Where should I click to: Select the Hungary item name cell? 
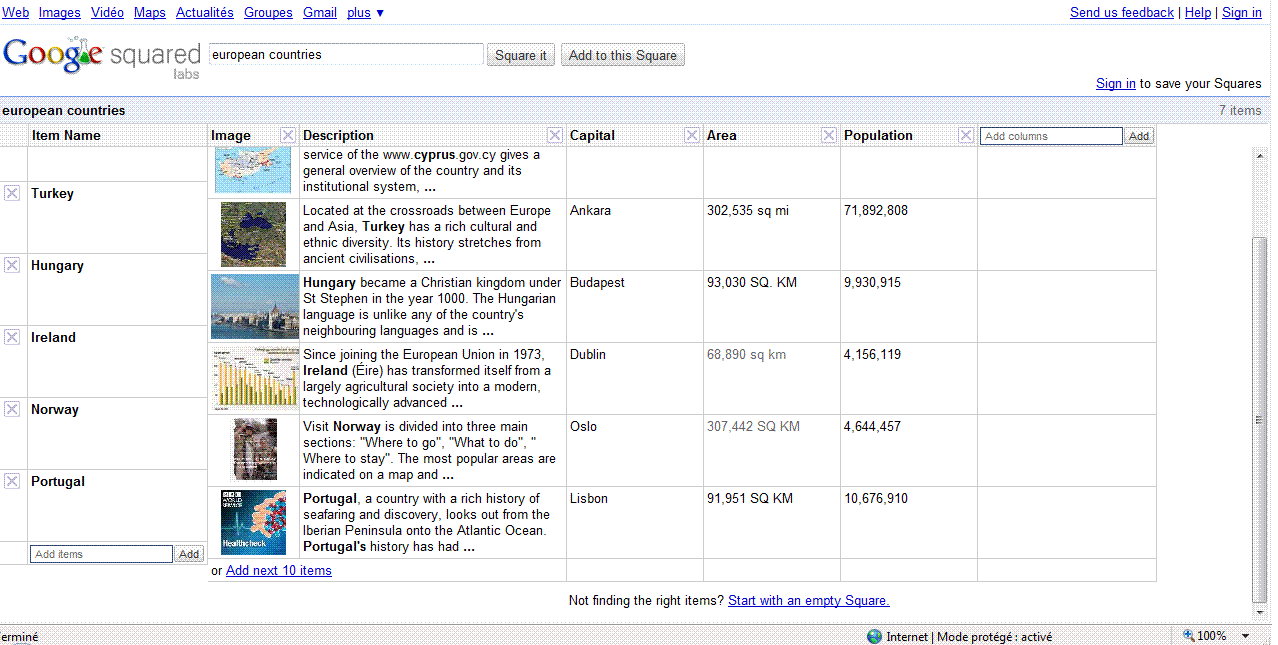click(117, 289)
